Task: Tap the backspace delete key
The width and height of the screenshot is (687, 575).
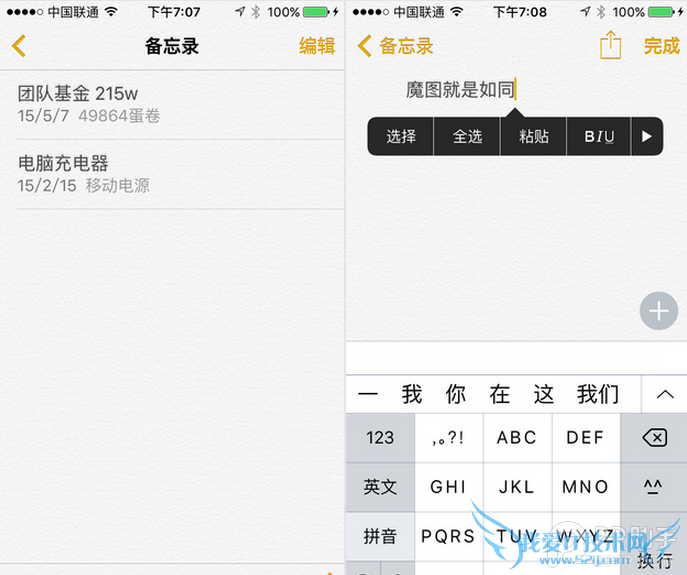Action: [654, 437]
